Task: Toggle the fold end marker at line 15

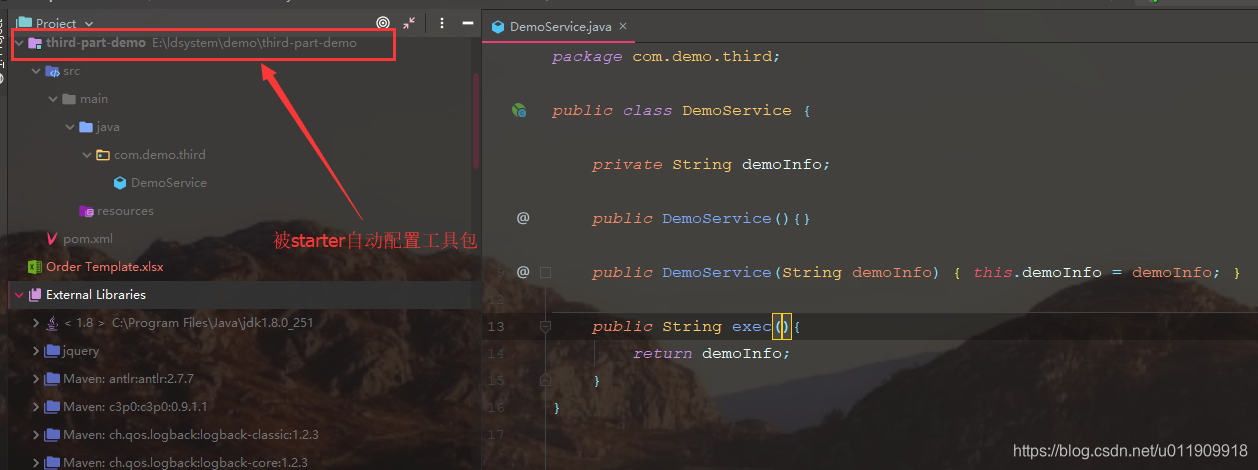Action: [x=545, y=380]
